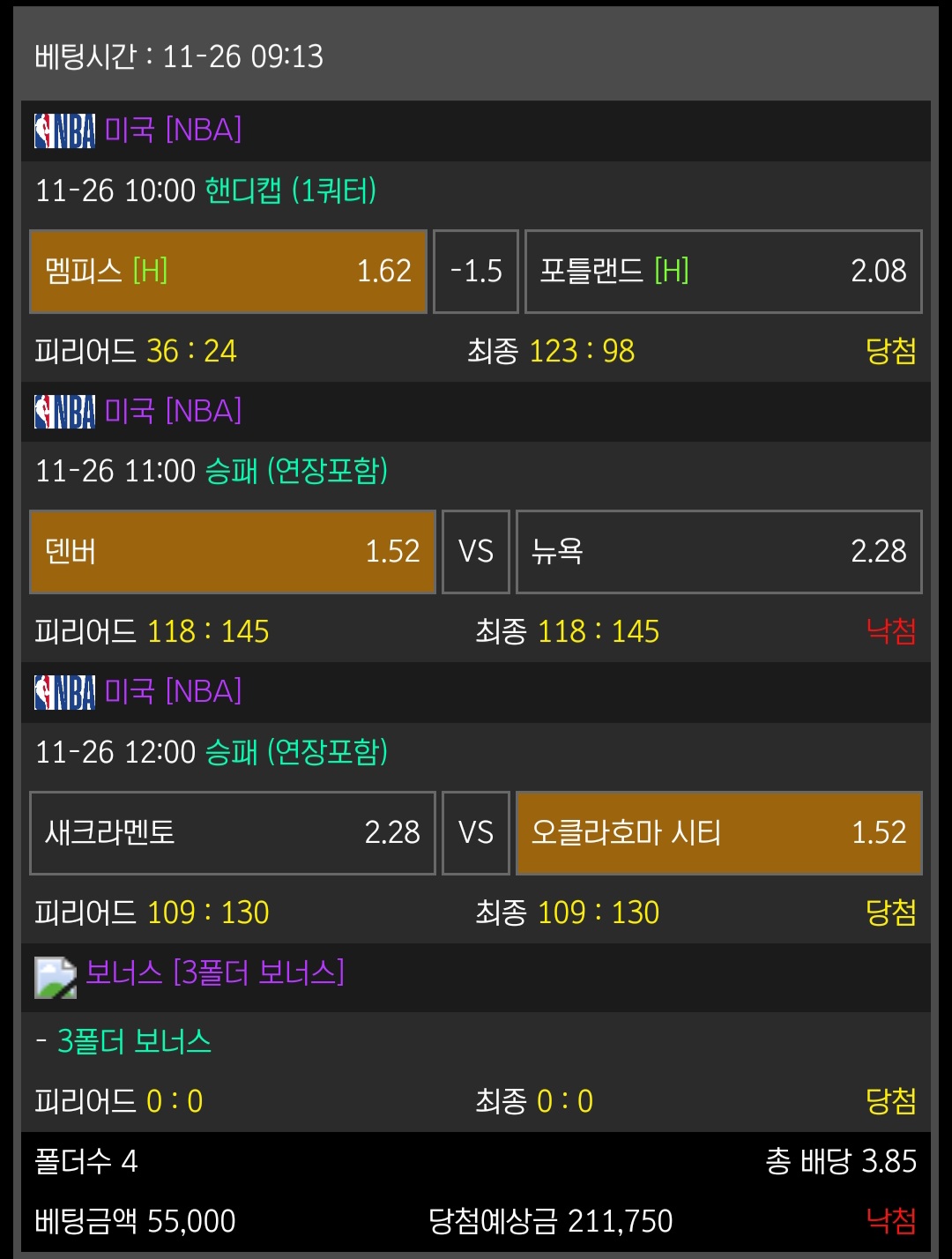Click the 승패 (연장포함) label at 11:00
This screenshot has width=952, height=1259.
[x=296, y=471]
